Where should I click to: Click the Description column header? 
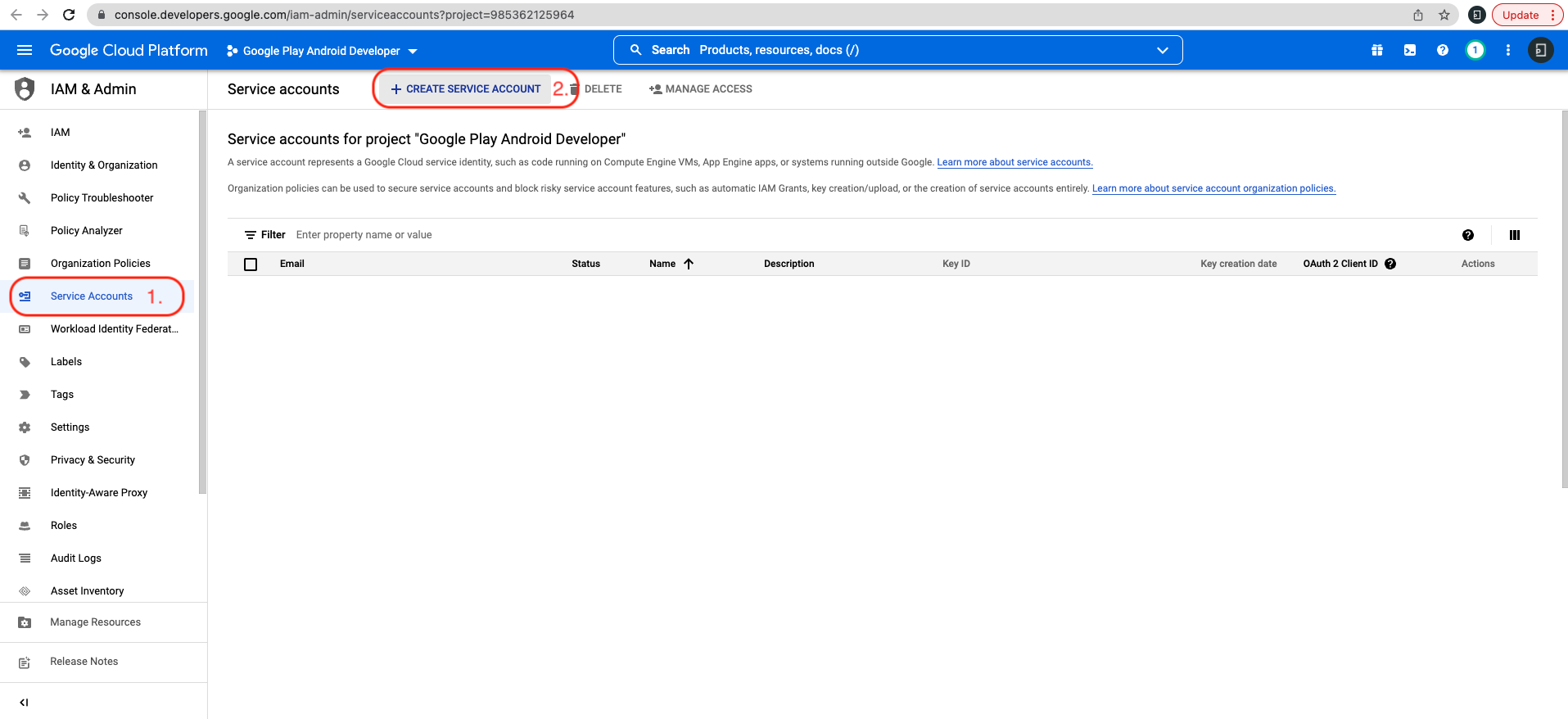click(789, 264)
